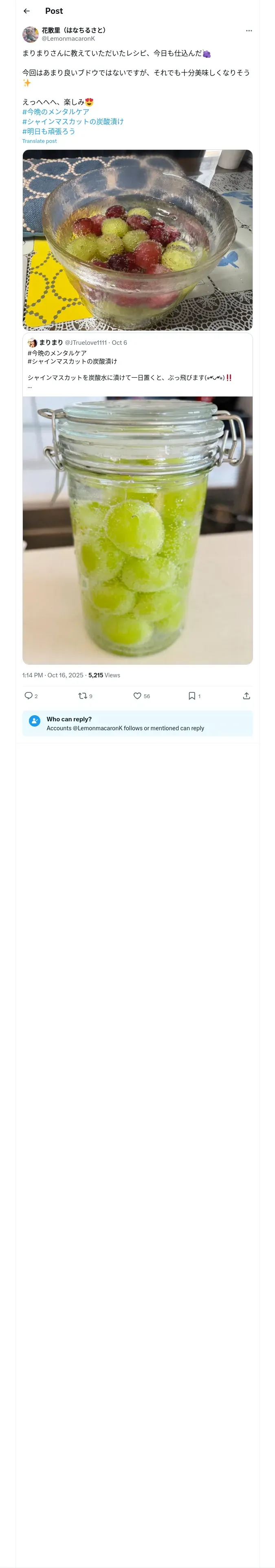The height and width of the screenshot is (1568, 275).
Task: Open the post's three-dot more menu
Action: pos(248,31)
